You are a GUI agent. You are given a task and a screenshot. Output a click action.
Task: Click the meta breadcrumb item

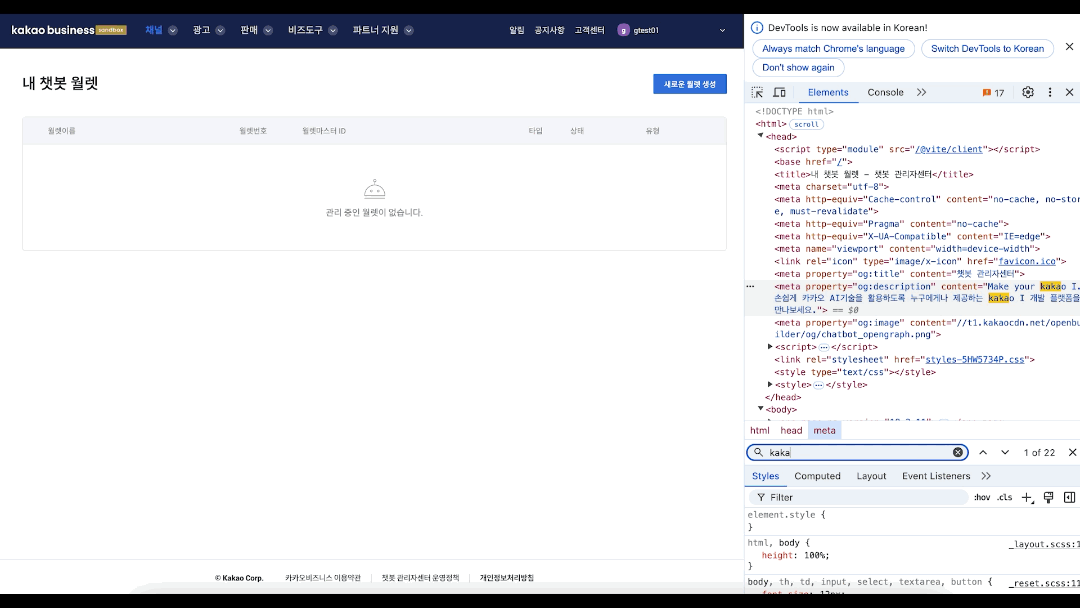click(x=824, y=430)
